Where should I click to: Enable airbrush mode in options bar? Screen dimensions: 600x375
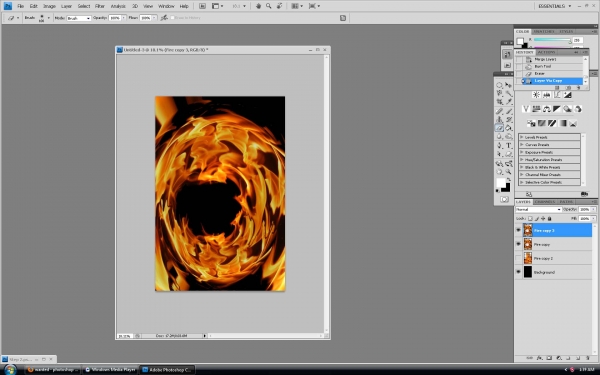pyautogui.click(x=164, y=18)
